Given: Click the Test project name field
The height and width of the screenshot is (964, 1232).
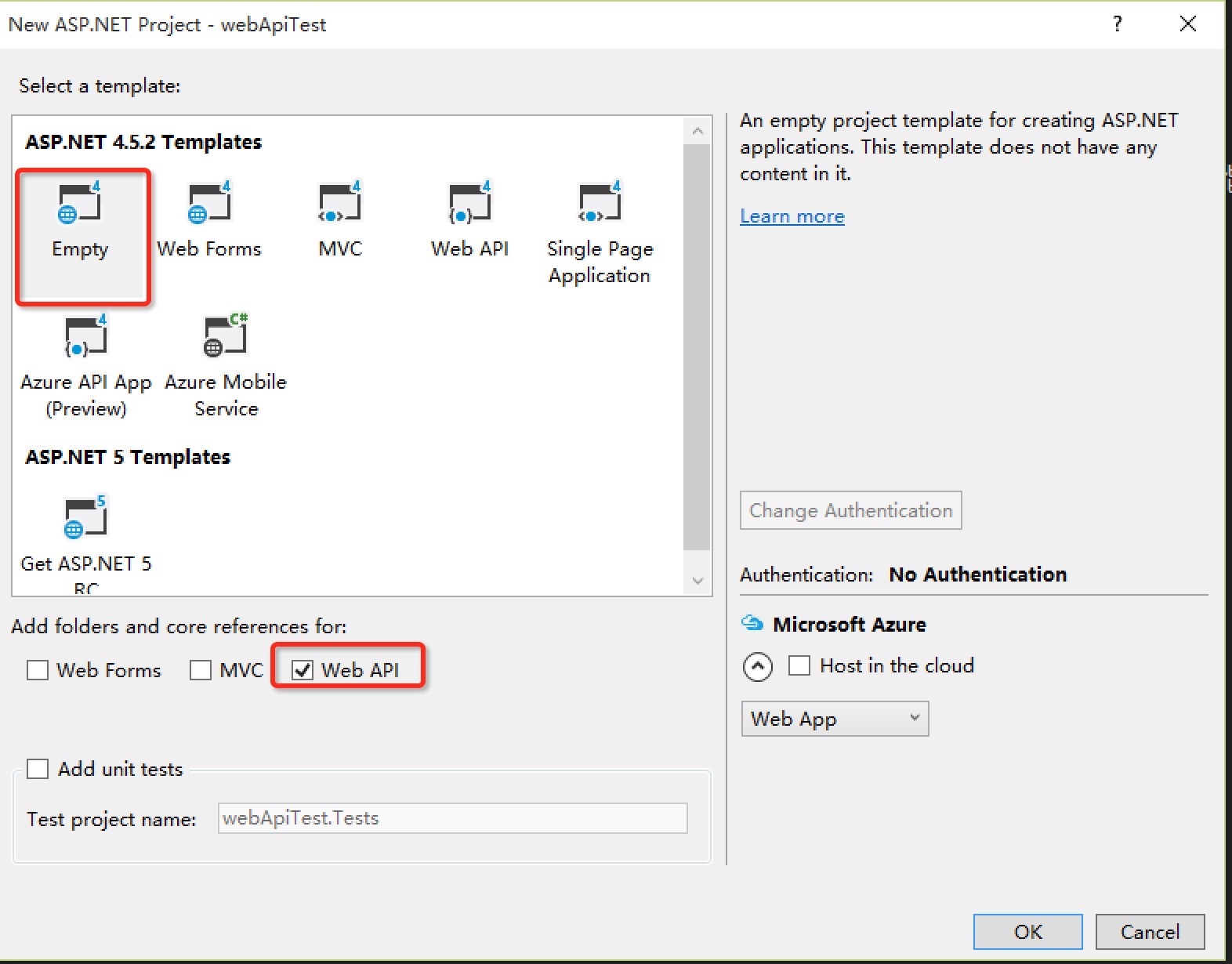Looking at the screenshot, I should coord(453,818).
